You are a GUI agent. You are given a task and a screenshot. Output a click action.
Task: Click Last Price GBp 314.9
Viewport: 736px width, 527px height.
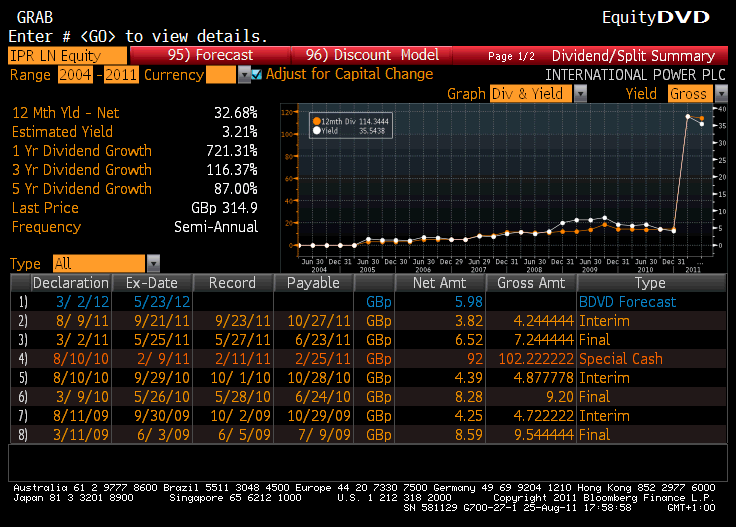coord(224,207)
